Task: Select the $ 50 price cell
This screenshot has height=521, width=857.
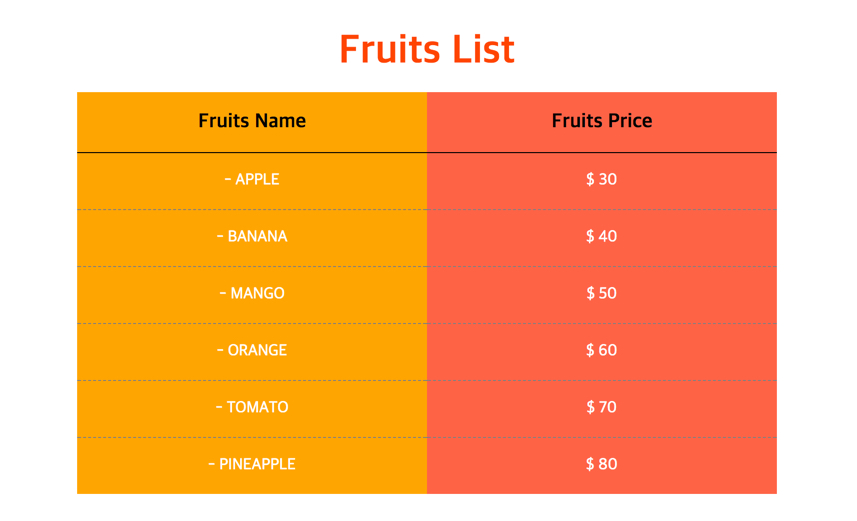Action: point(602,293)
